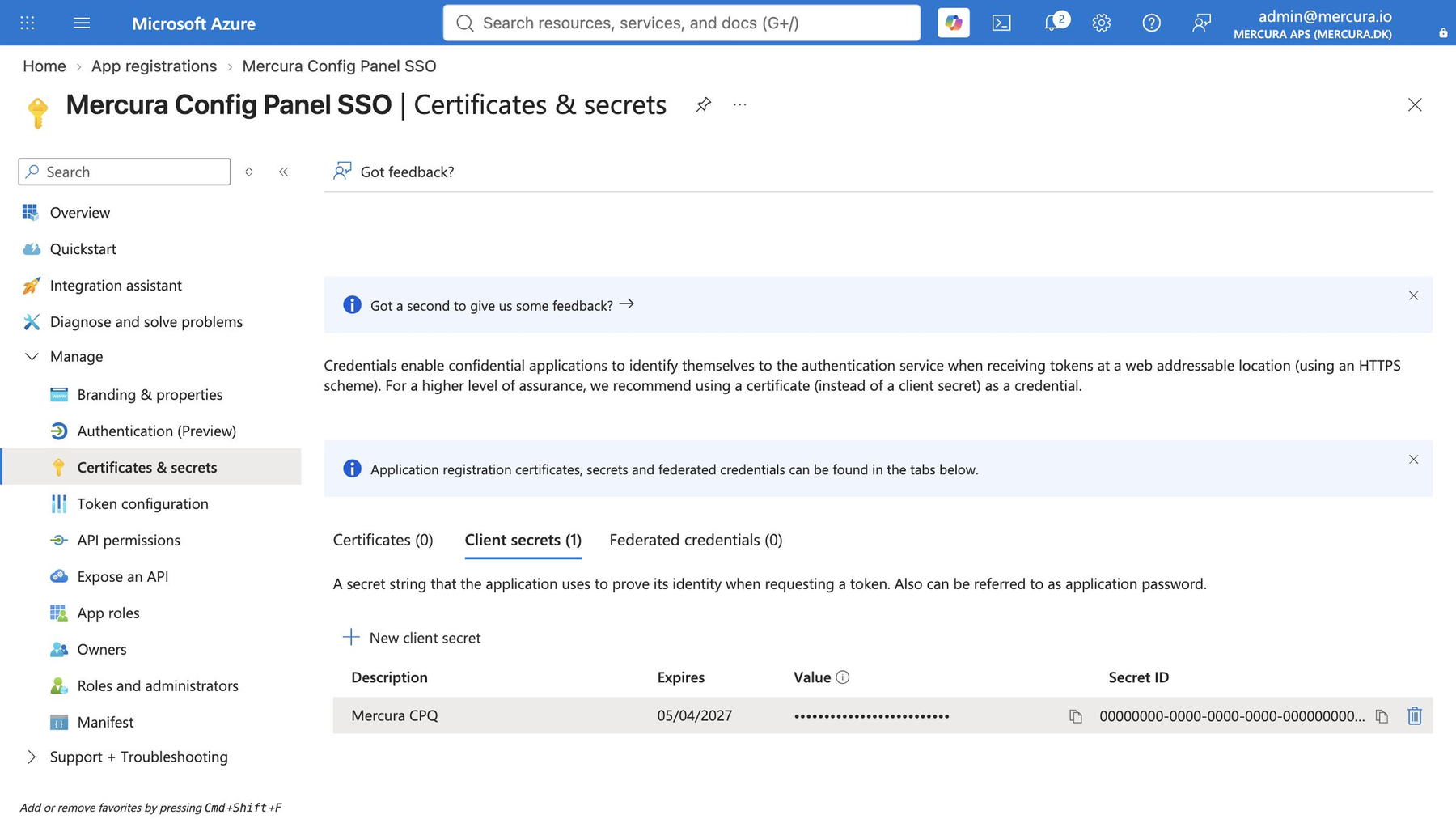Click New client secret

pos(411,638)
